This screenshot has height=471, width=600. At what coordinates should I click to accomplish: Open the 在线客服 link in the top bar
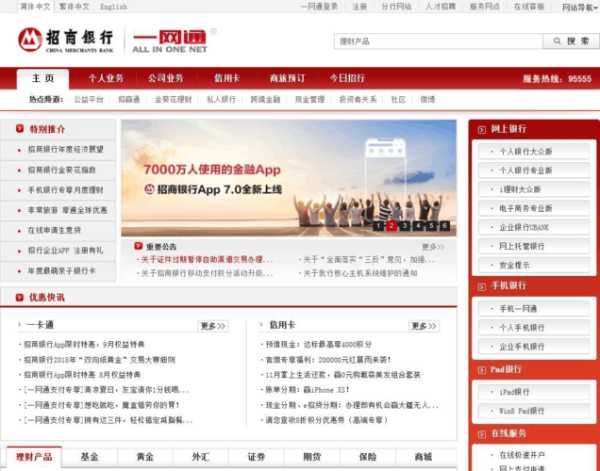tap(529, 7)
